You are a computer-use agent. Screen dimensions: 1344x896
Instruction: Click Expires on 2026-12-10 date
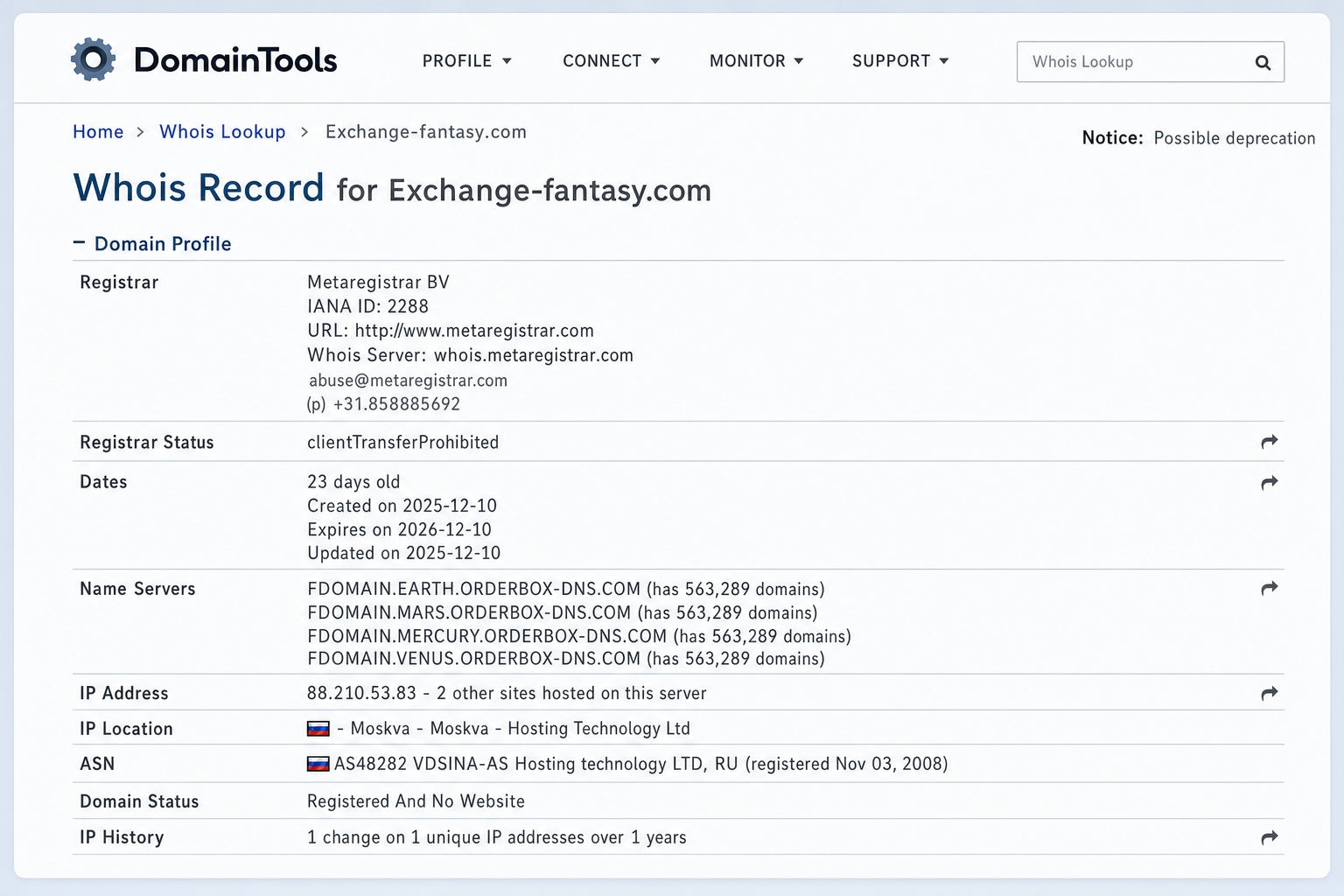coord(399,530)
